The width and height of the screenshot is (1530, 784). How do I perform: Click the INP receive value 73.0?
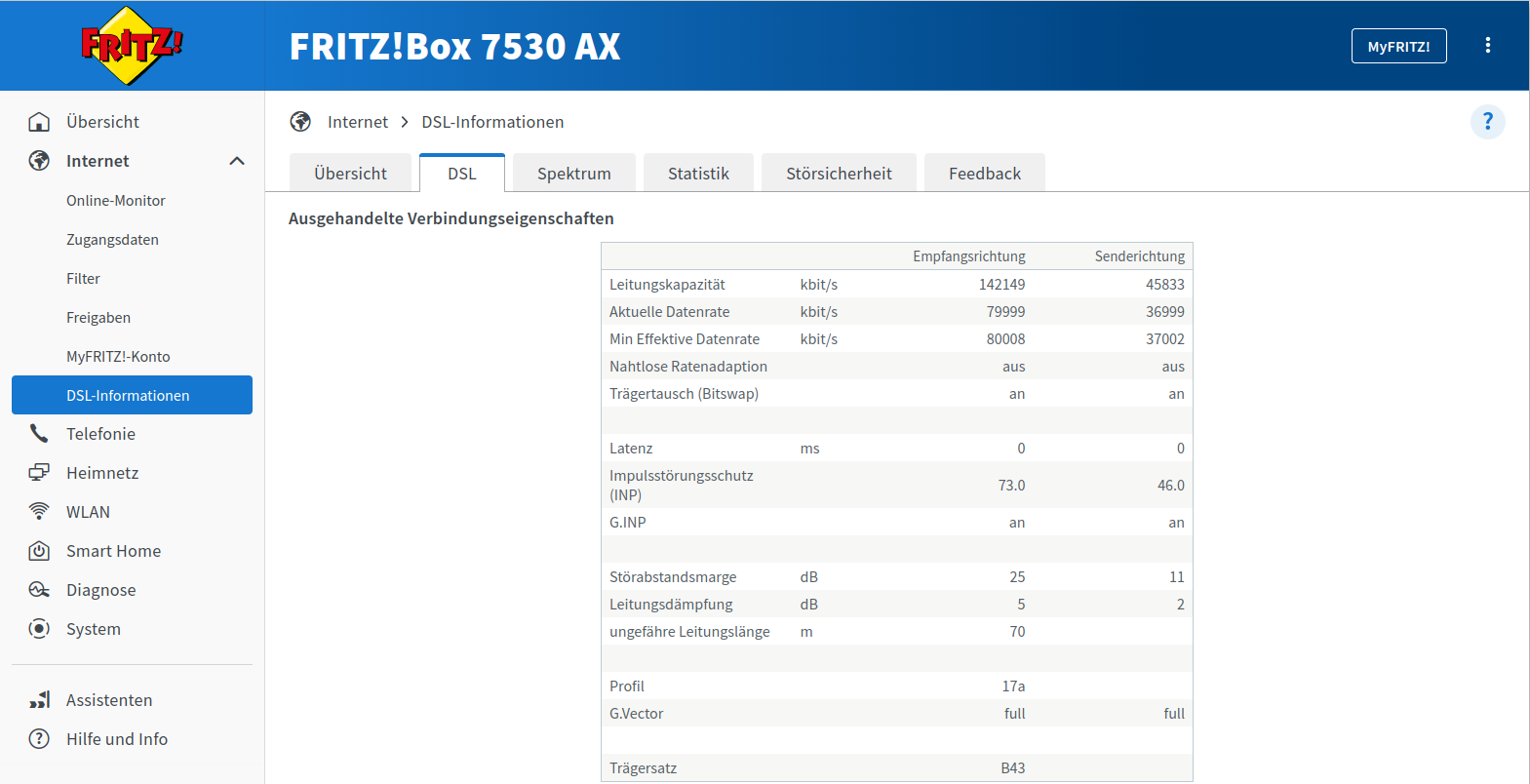coord(1012,486)
